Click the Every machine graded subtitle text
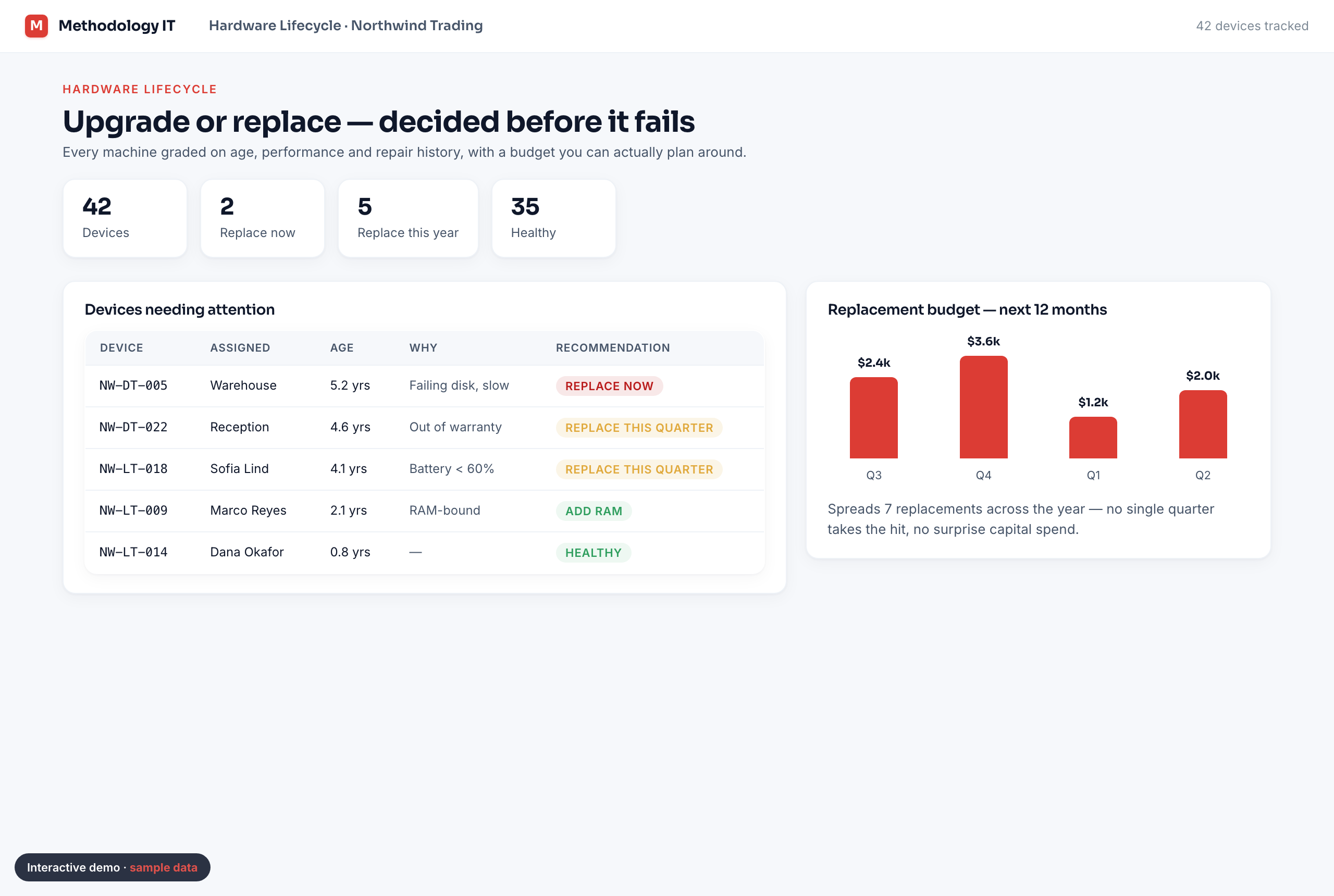The width and height of the screenshot is (1334, 896). 405,152
